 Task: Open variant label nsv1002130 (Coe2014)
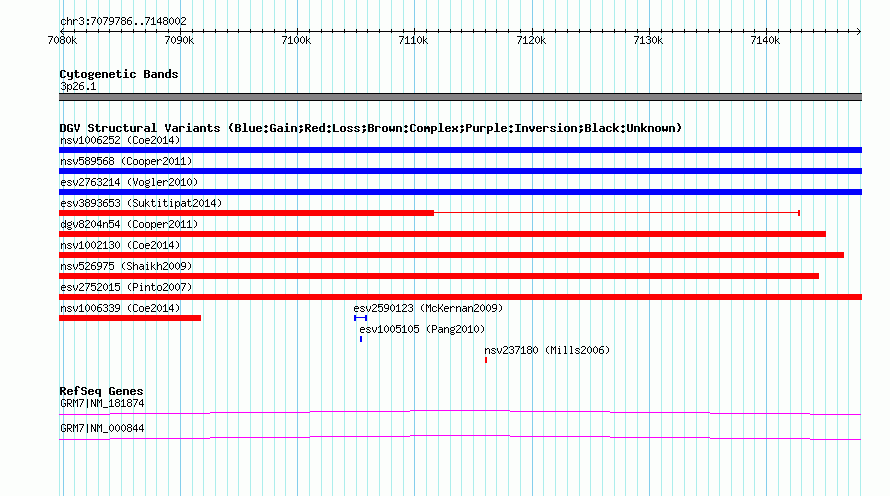120,245
